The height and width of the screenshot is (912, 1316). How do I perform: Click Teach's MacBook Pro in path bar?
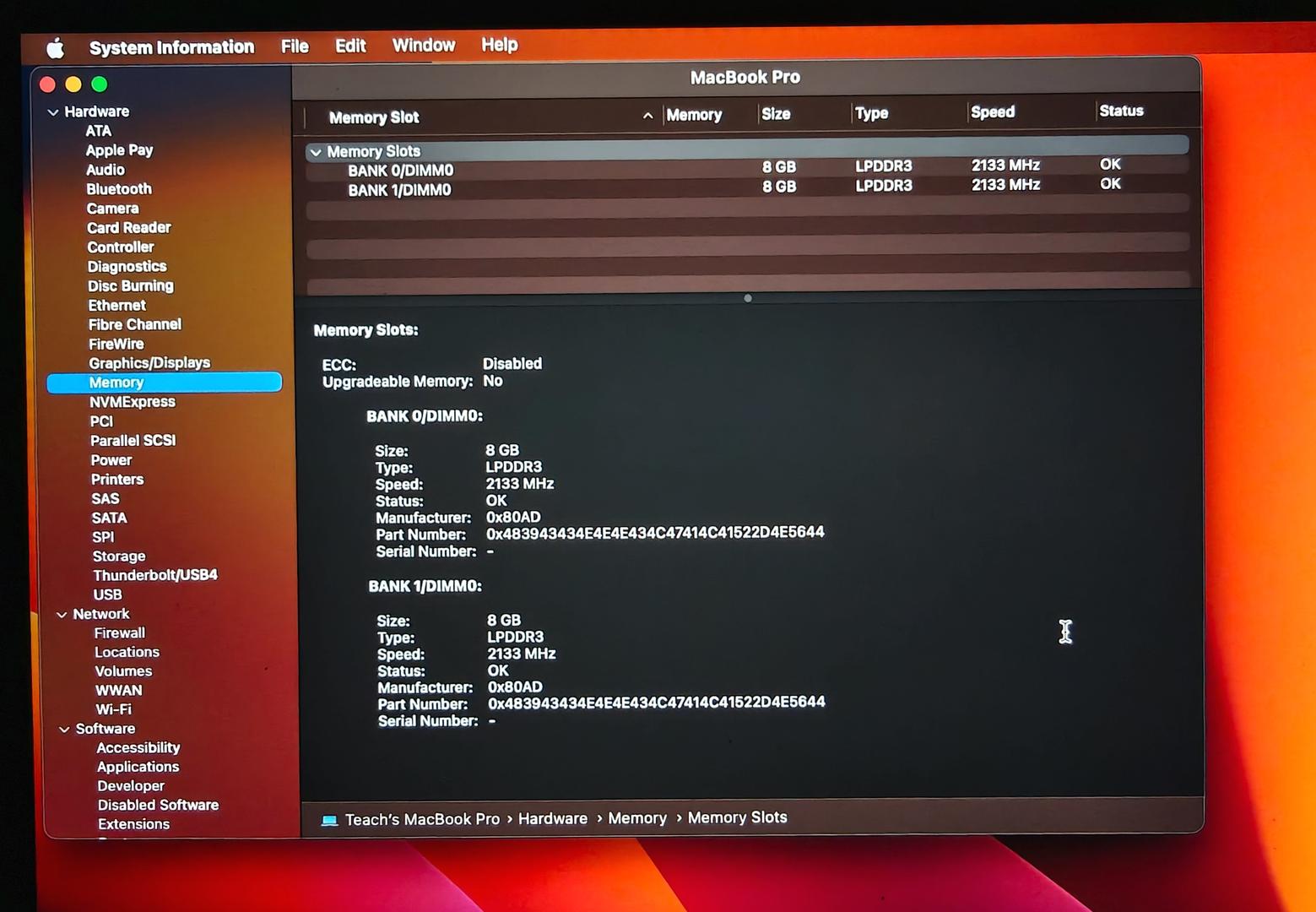tap(422, 820)
